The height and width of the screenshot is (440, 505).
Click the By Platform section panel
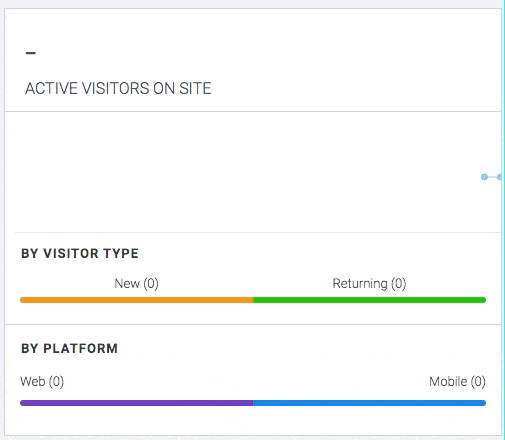click(253, 380)
